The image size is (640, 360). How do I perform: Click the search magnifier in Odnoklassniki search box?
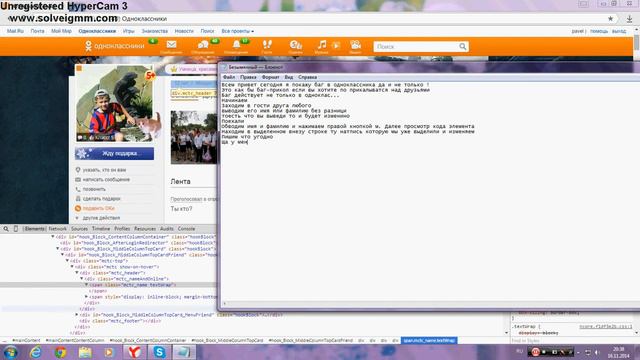(462, 47)
